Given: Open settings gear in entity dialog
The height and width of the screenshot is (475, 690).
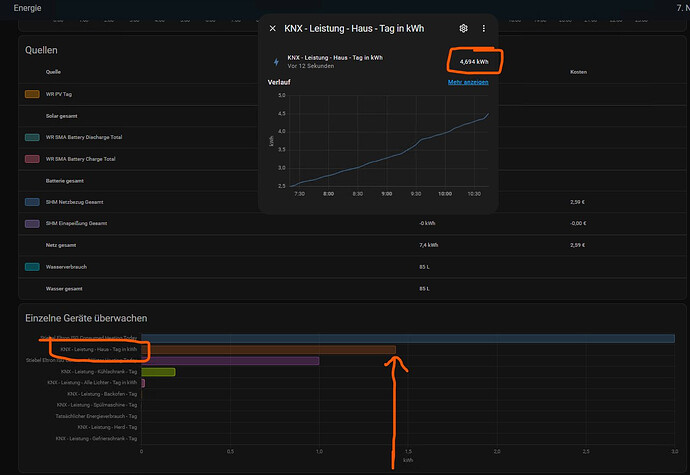Looking at the screenshot, I should coord(463,29).
